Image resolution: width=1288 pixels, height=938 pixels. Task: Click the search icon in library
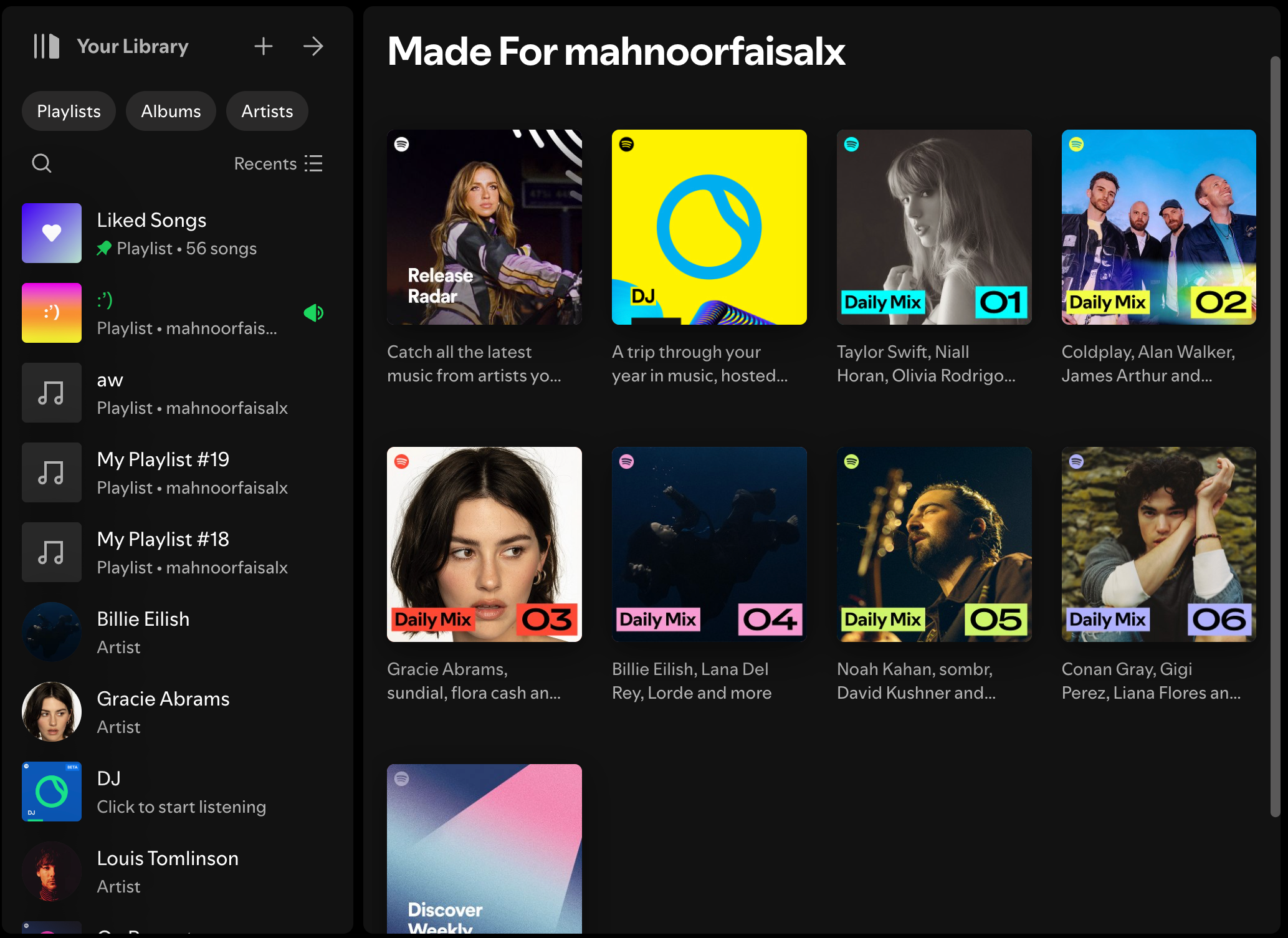click(42, 162)
